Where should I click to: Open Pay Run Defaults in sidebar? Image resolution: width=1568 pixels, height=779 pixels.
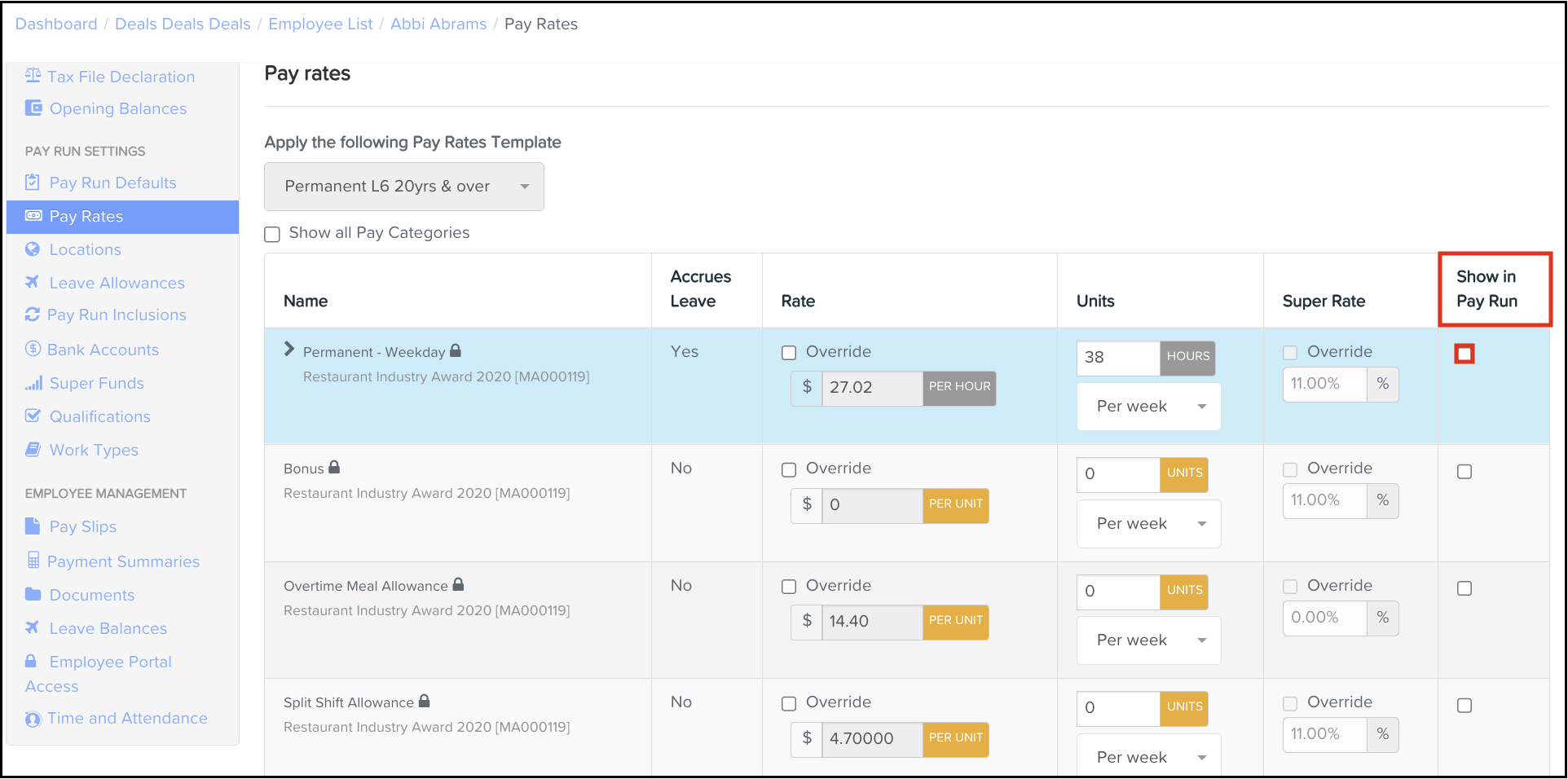pos(112,183)
